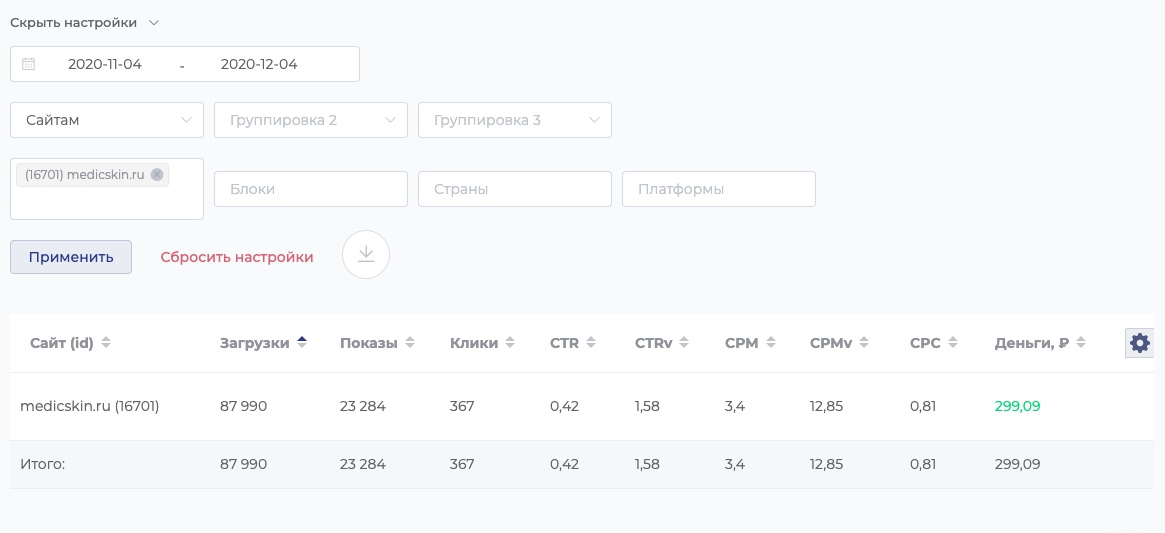Screen dimensions: 1165x533
Task: Click the Платформы filter field
Action: tap(719, 189)
